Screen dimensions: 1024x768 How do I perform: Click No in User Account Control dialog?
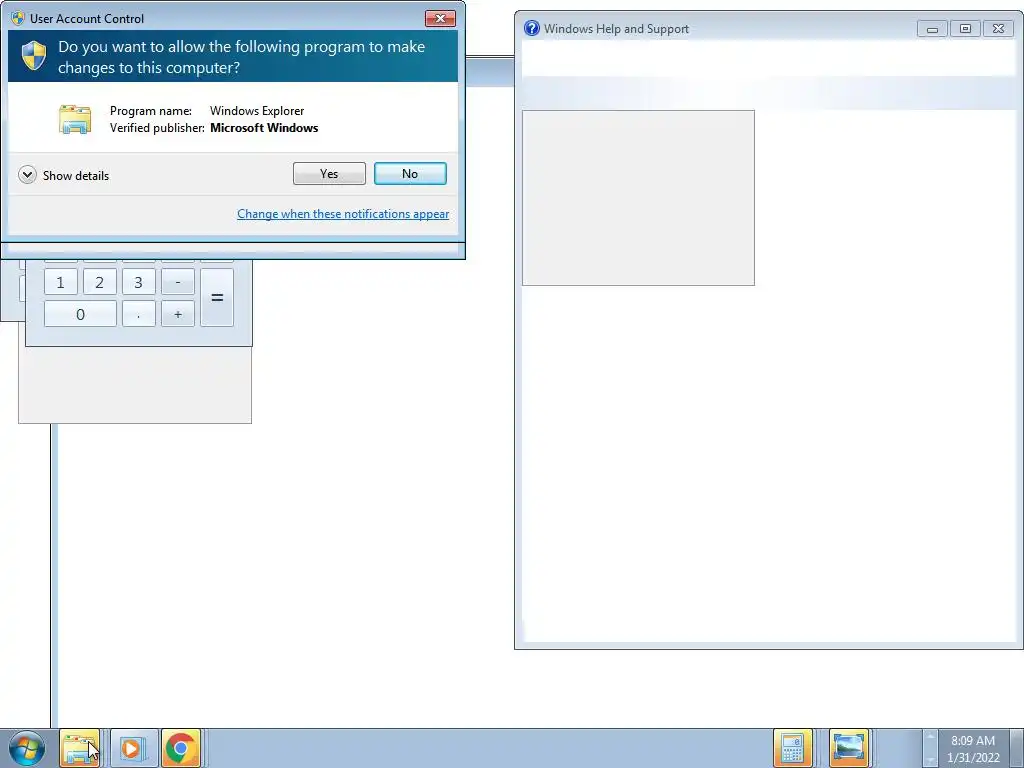410,174
